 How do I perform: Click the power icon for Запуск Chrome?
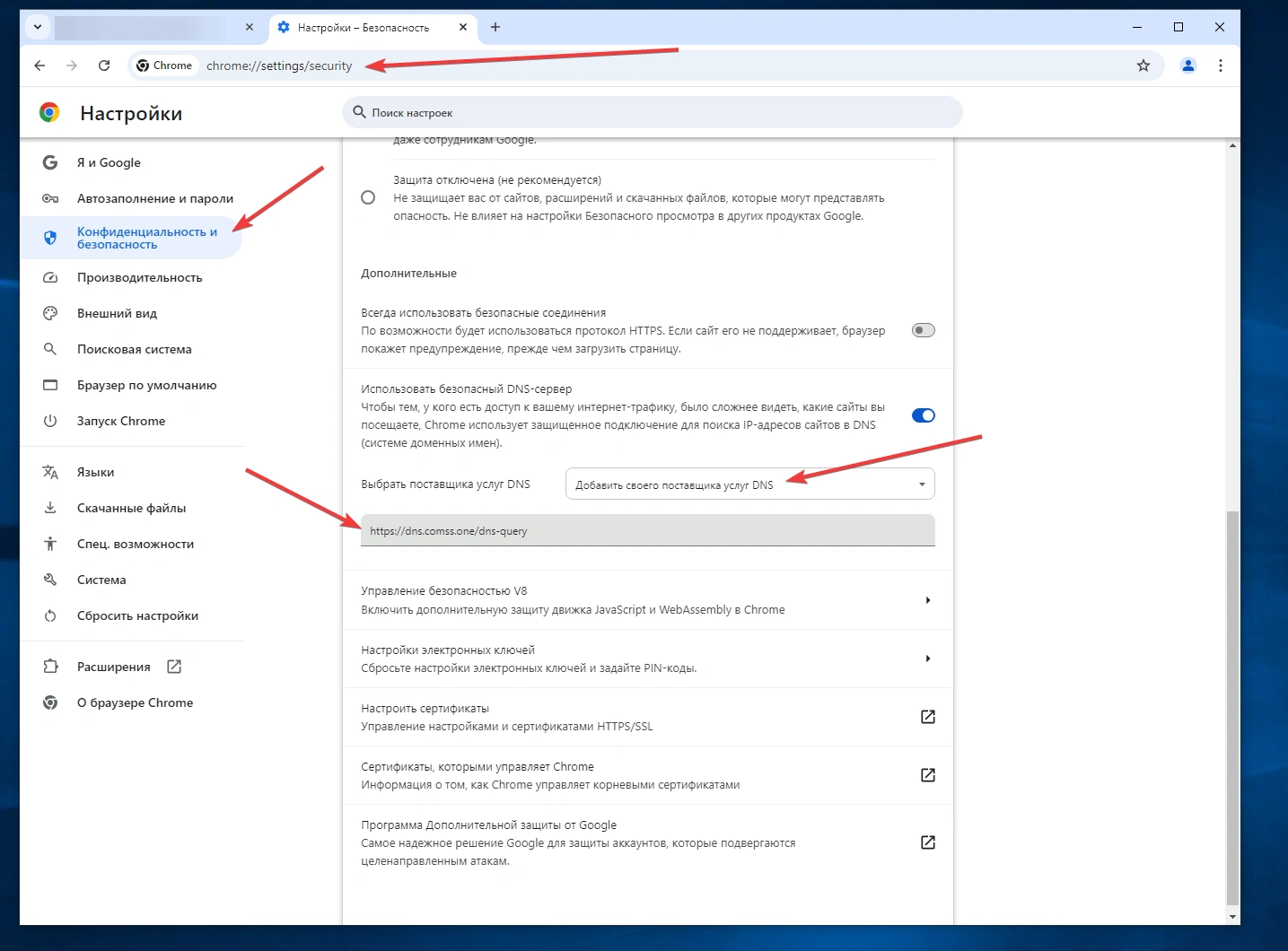pyautogui.click(x=50, y=421)
